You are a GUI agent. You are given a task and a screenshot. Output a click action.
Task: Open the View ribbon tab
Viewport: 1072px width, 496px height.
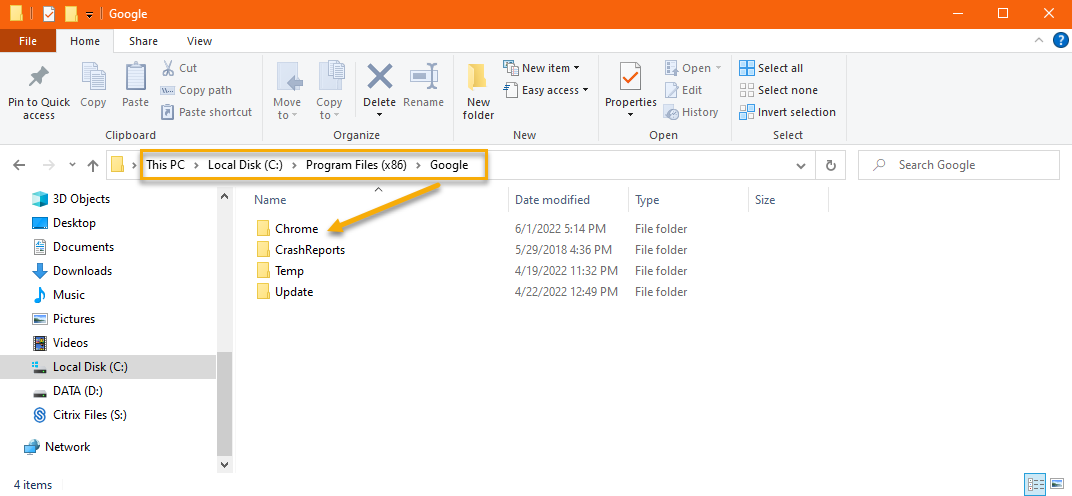(199, 41)
